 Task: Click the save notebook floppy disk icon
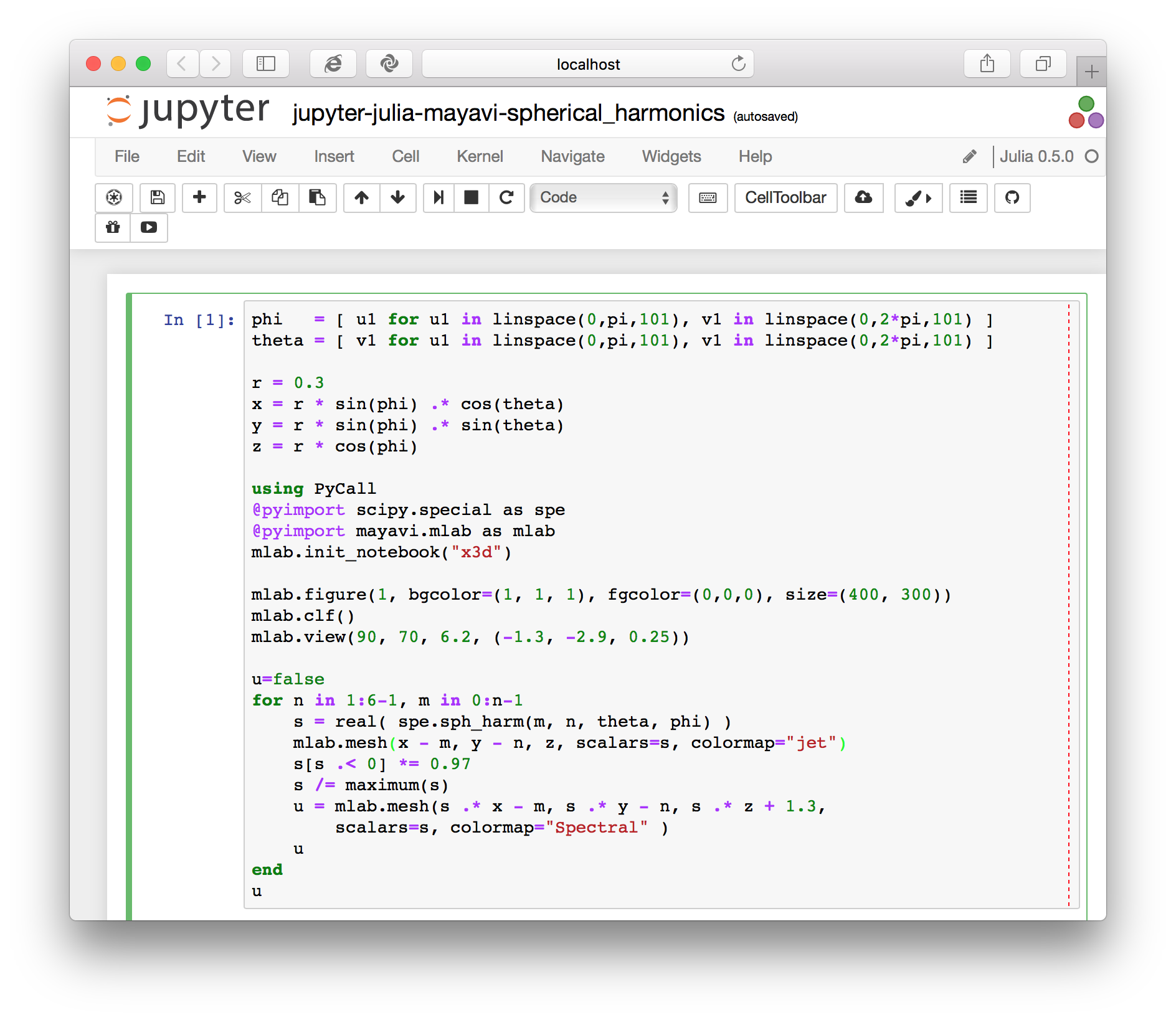click(158, 197)
